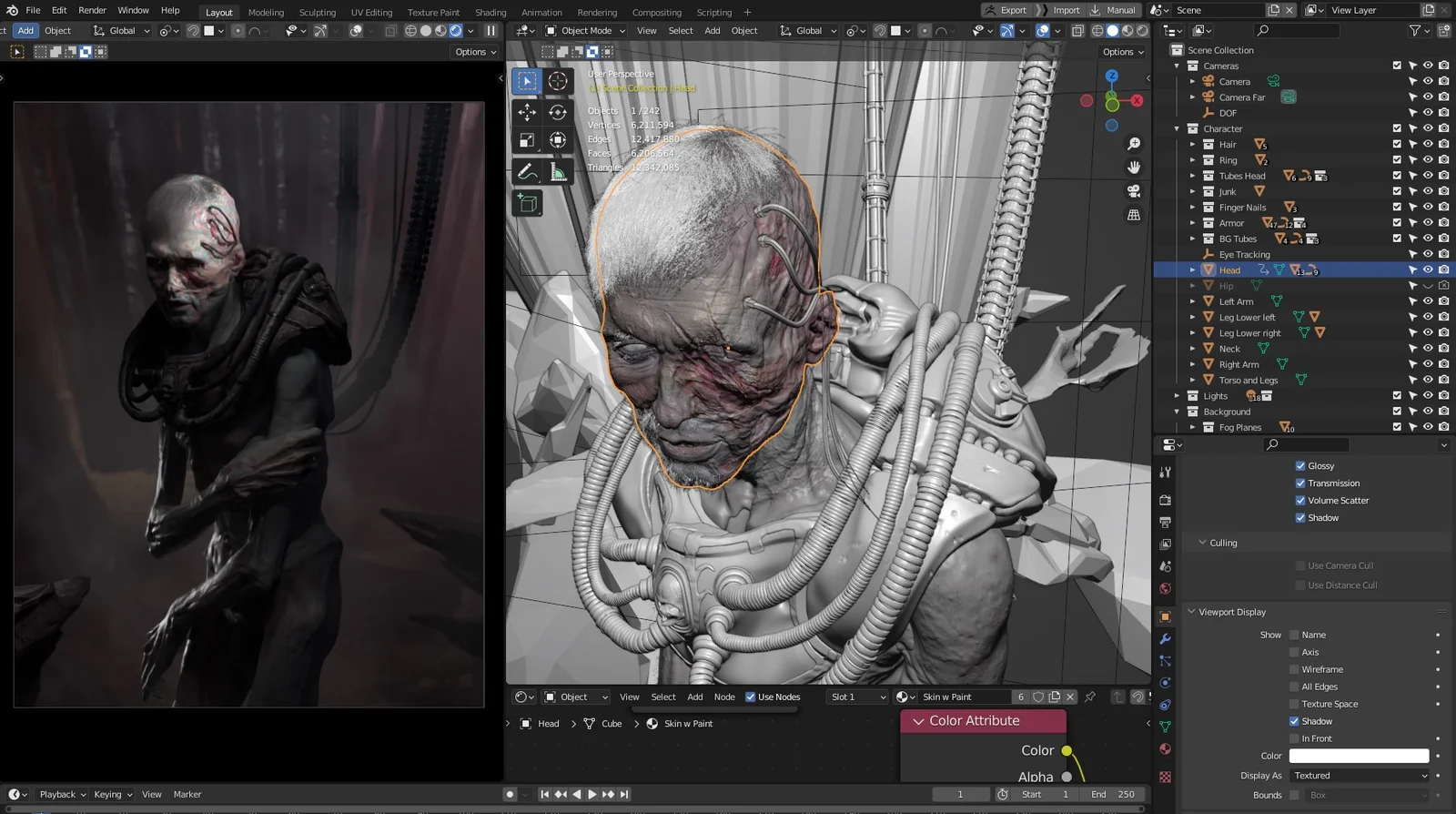Click the white viewport display Color swatch
This screenshot has height=814, width=1456.
coord(1359,756)
